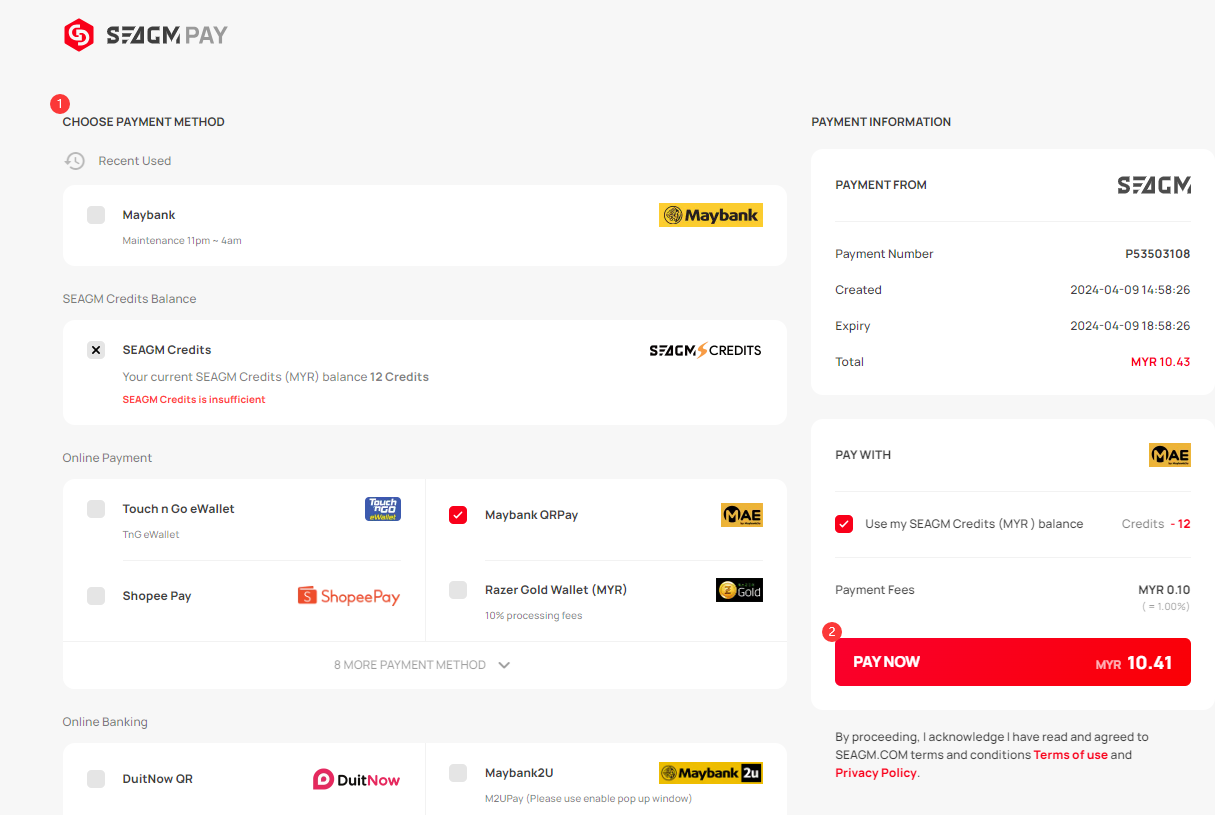Image resolution: width=1215 pixels, height=815 pixels.
Task: Select the DuitNow QR checkbox
Action: pyautogui.click(x=96, y=779)
